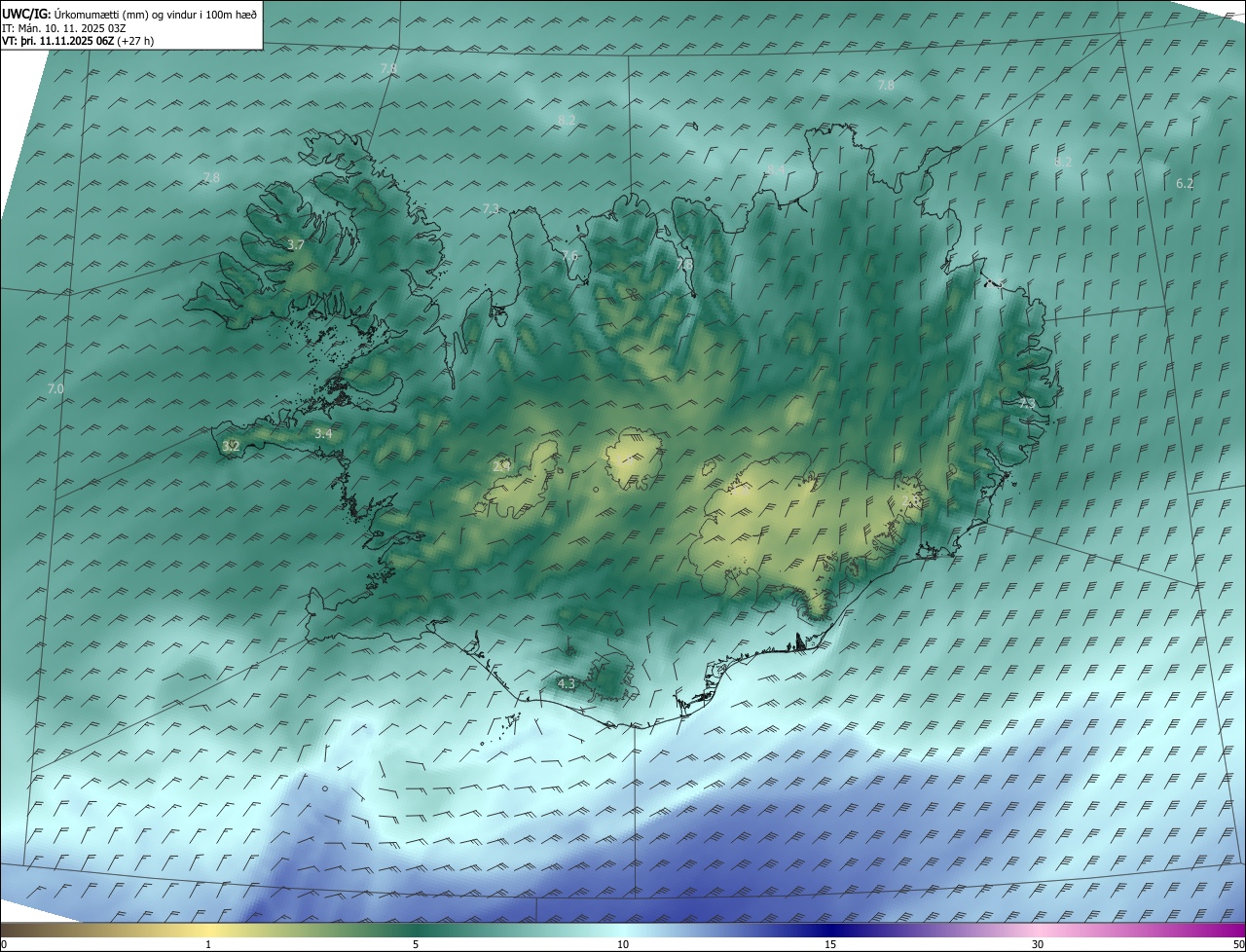1246x952 pixels.
Task: Click the 'IT: Mán. 10. 11. 2025 03Z' line
Action: [64, 27]
